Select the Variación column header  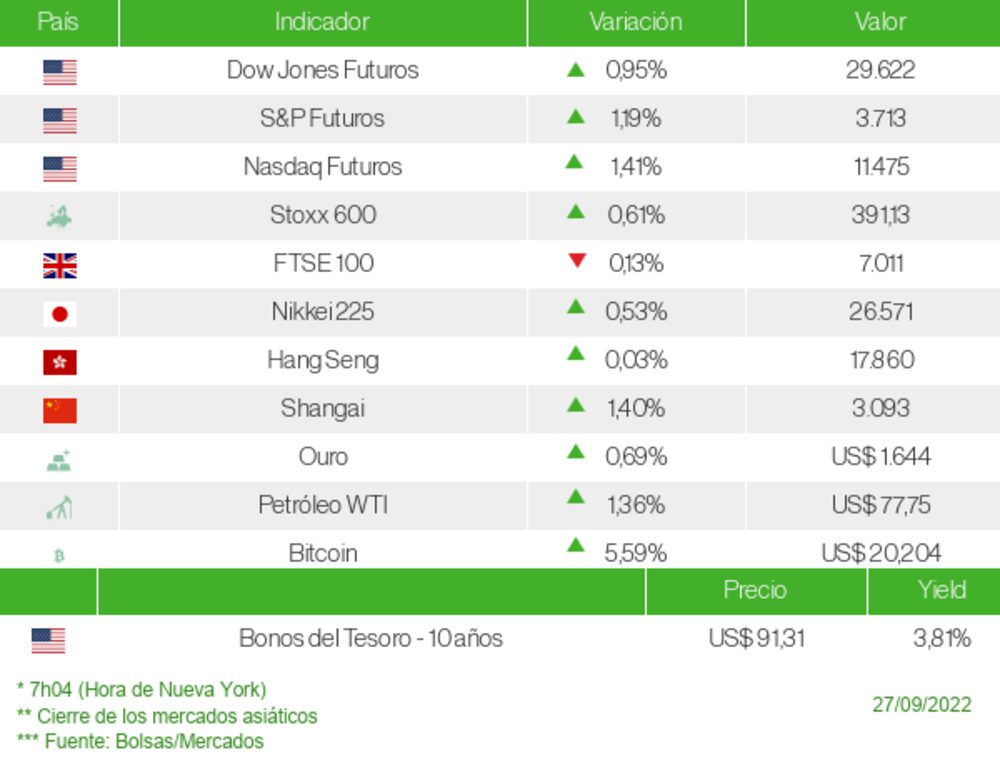click(x=635, y=22)
